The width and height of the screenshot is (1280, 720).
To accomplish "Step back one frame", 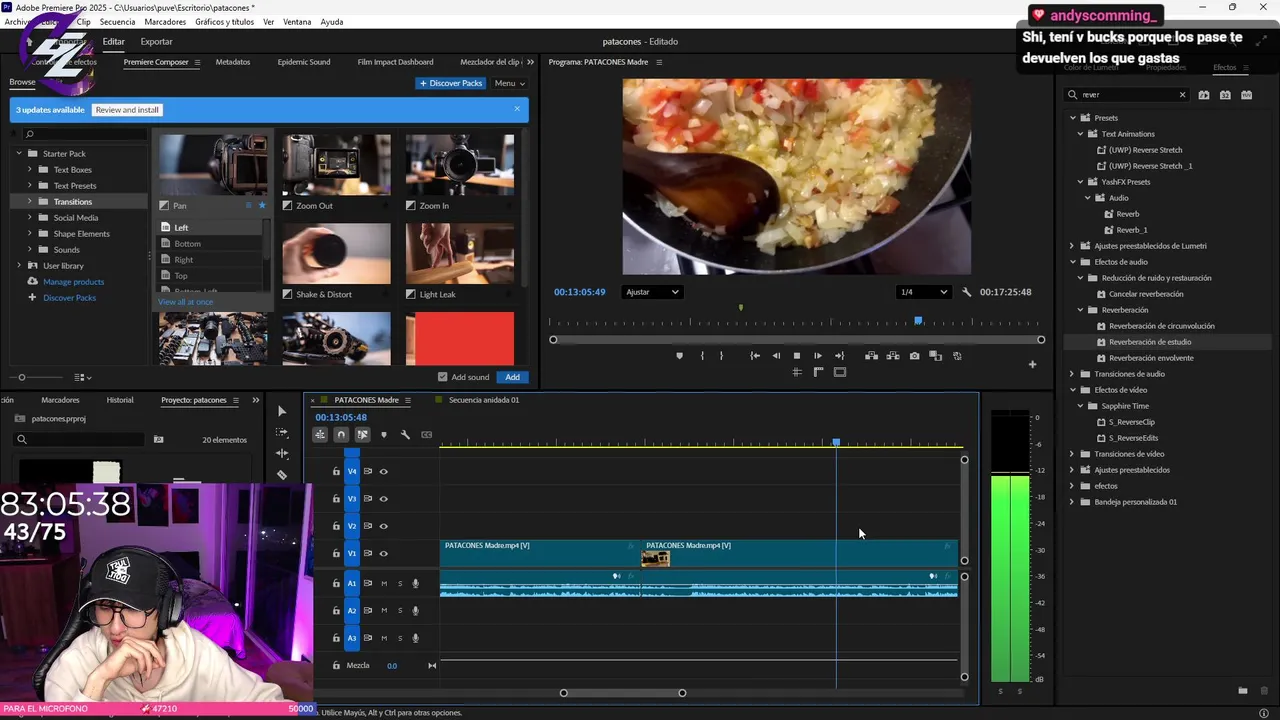I will [x=776, y=356].
